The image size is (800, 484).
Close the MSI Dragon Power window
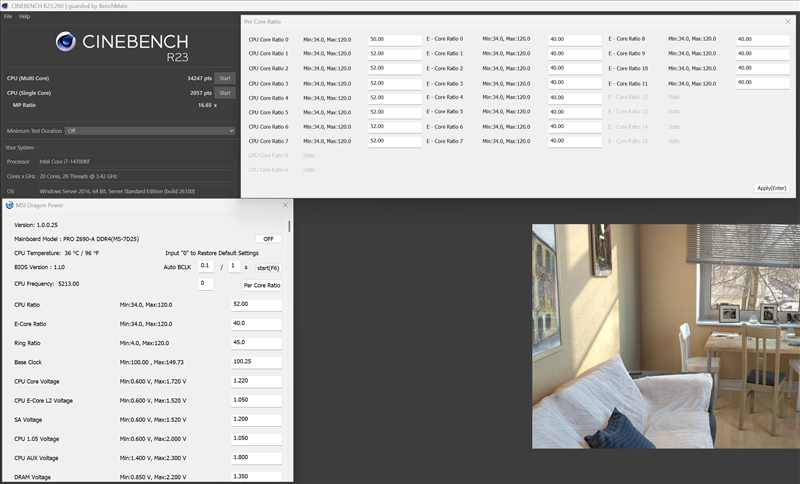coord(285,205)
